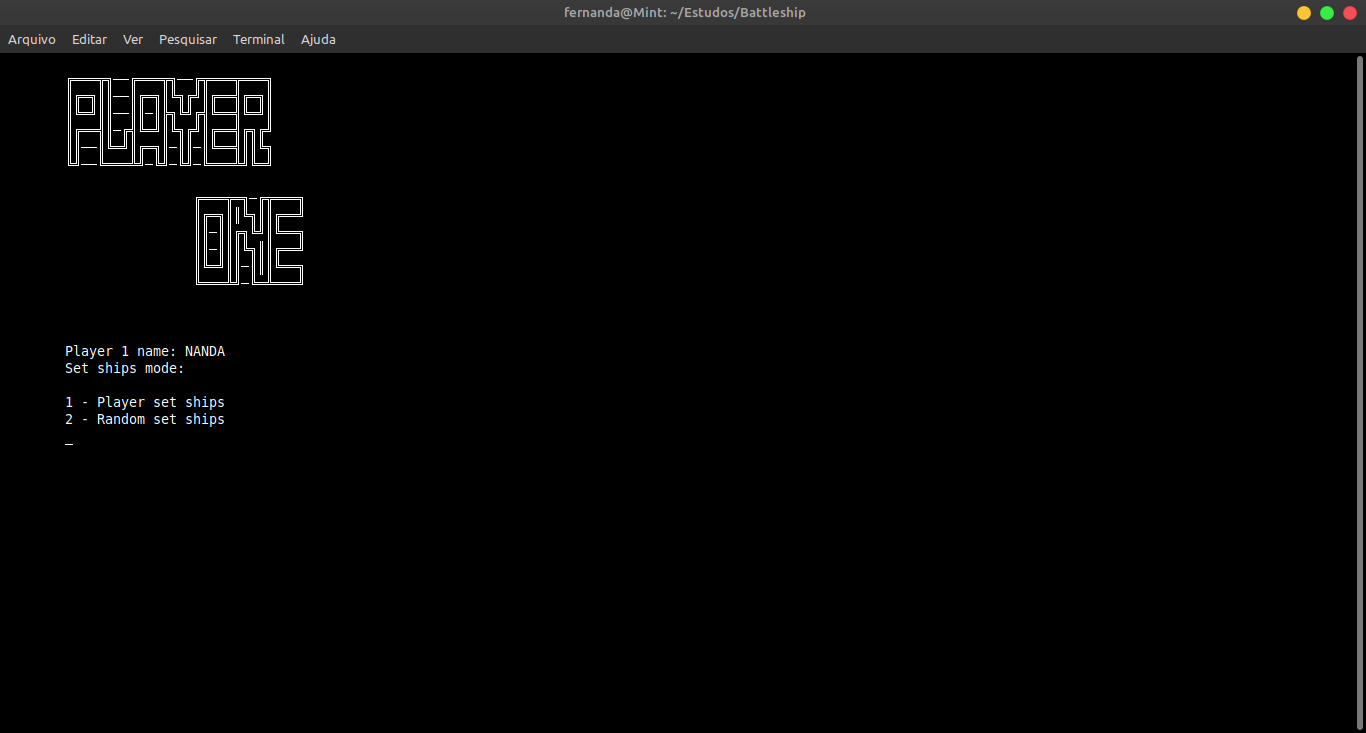
Task: Click the ONE ASCII art banner
Action: [248, 240]
